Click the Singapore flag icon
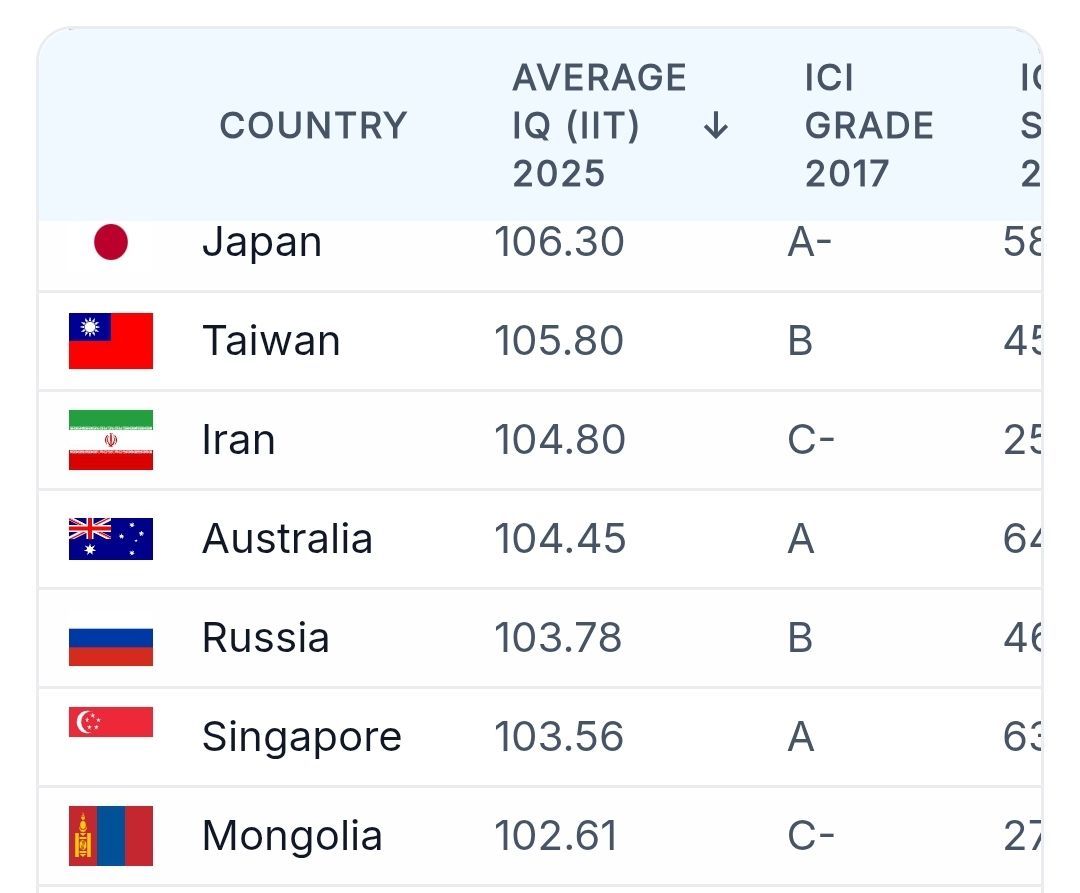The image size is (1080, 893). [111, 722]
